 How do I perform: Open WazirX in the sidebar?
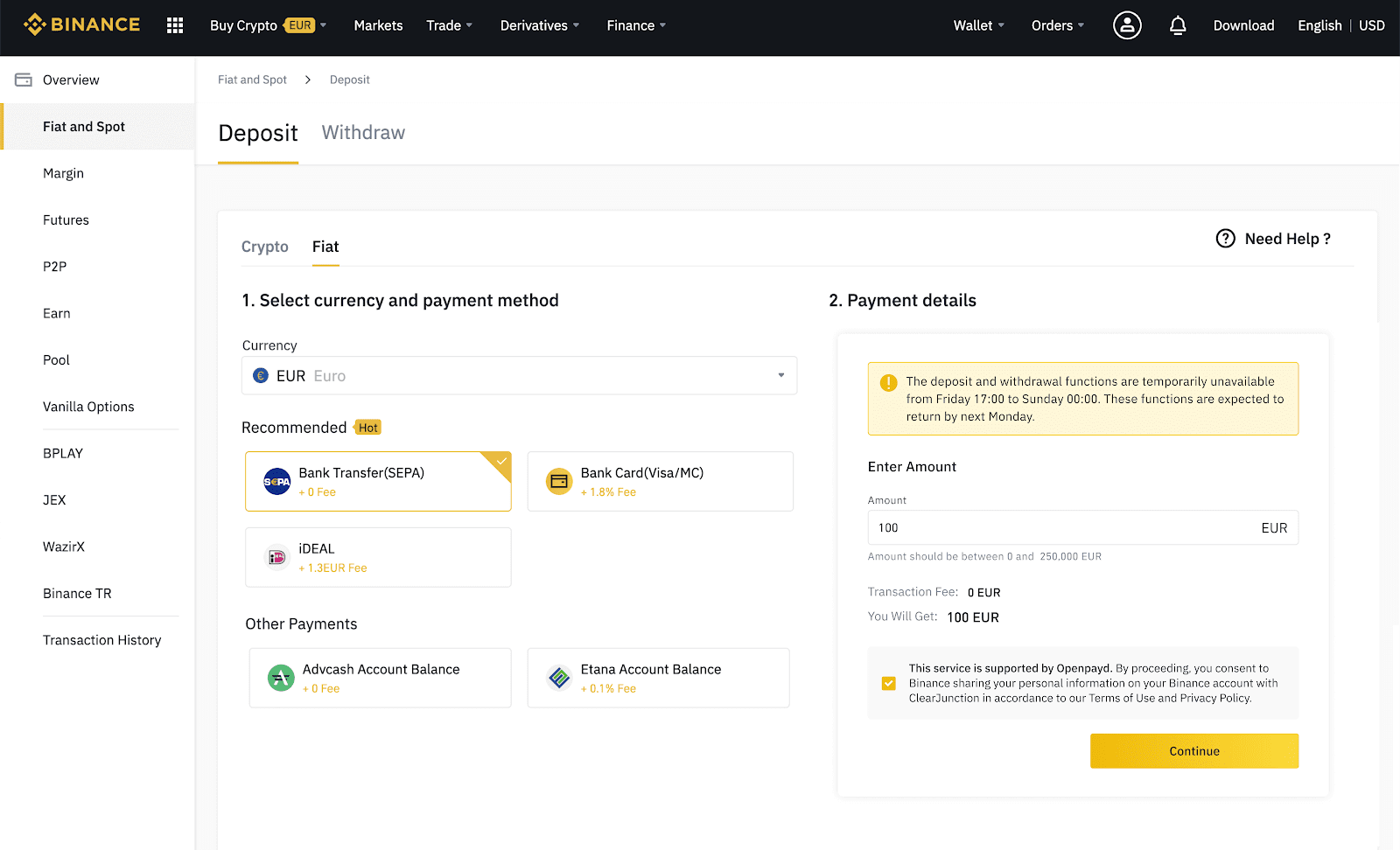pyautogui.click(x=64, y=547)
